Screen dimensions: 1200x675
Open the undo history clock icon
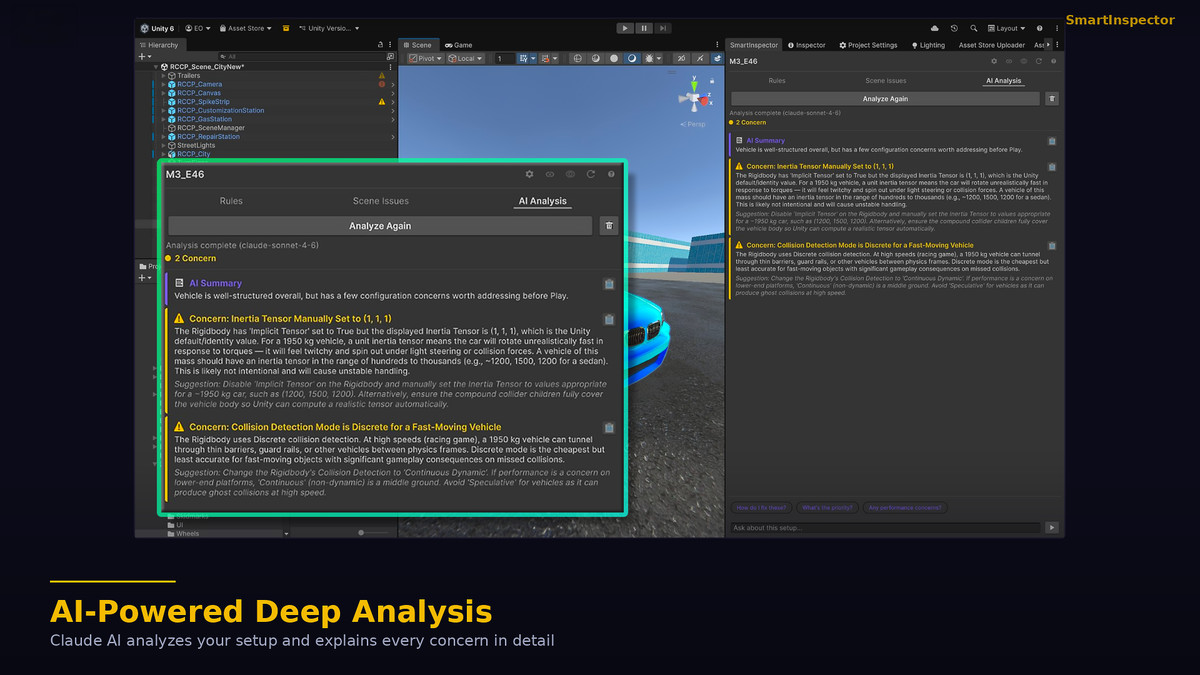click(954, 28)
